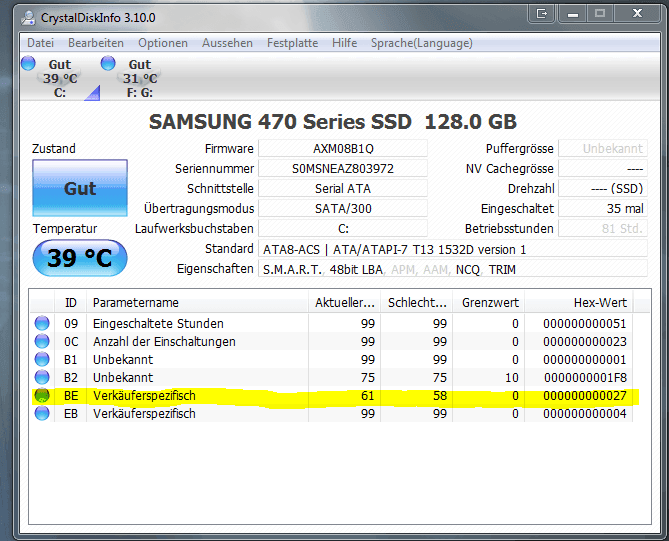
Task: Open the Bearbeiten menu
Action: pyautogui.click(x=96, y=43)
